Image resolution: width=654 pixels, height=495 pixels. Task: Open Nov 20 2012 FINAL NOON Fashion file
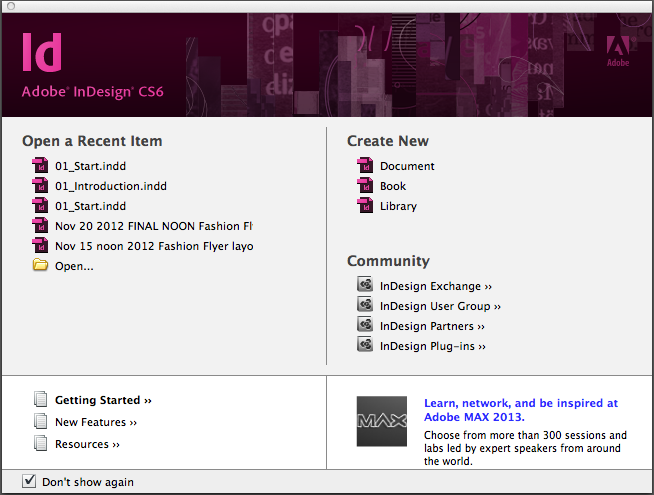[154, 226]
